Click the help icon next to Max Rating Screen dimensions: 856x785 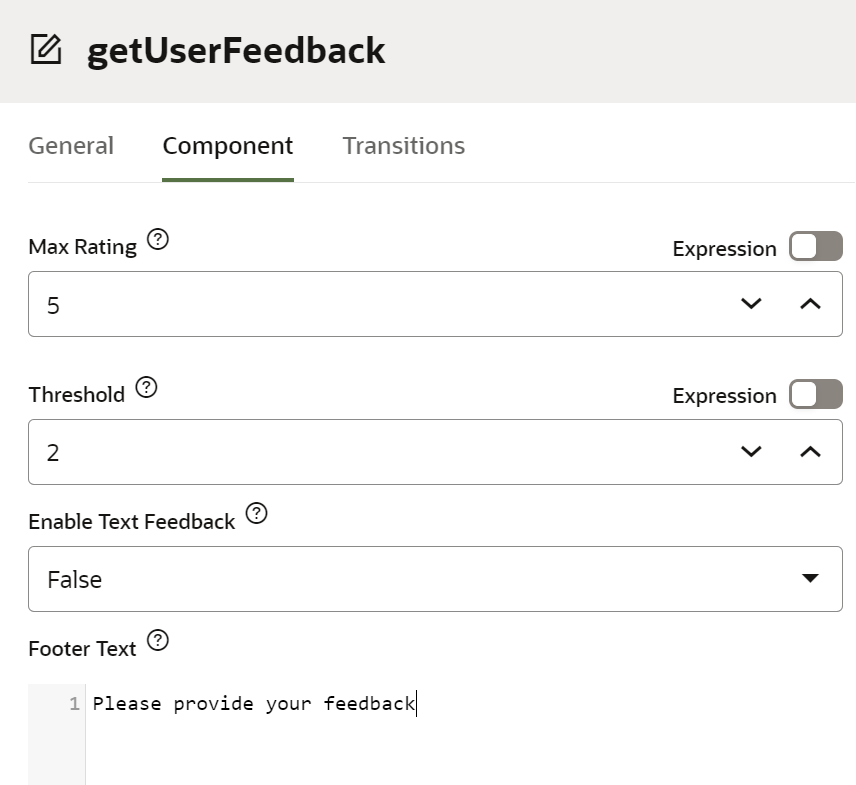[158, 240]
